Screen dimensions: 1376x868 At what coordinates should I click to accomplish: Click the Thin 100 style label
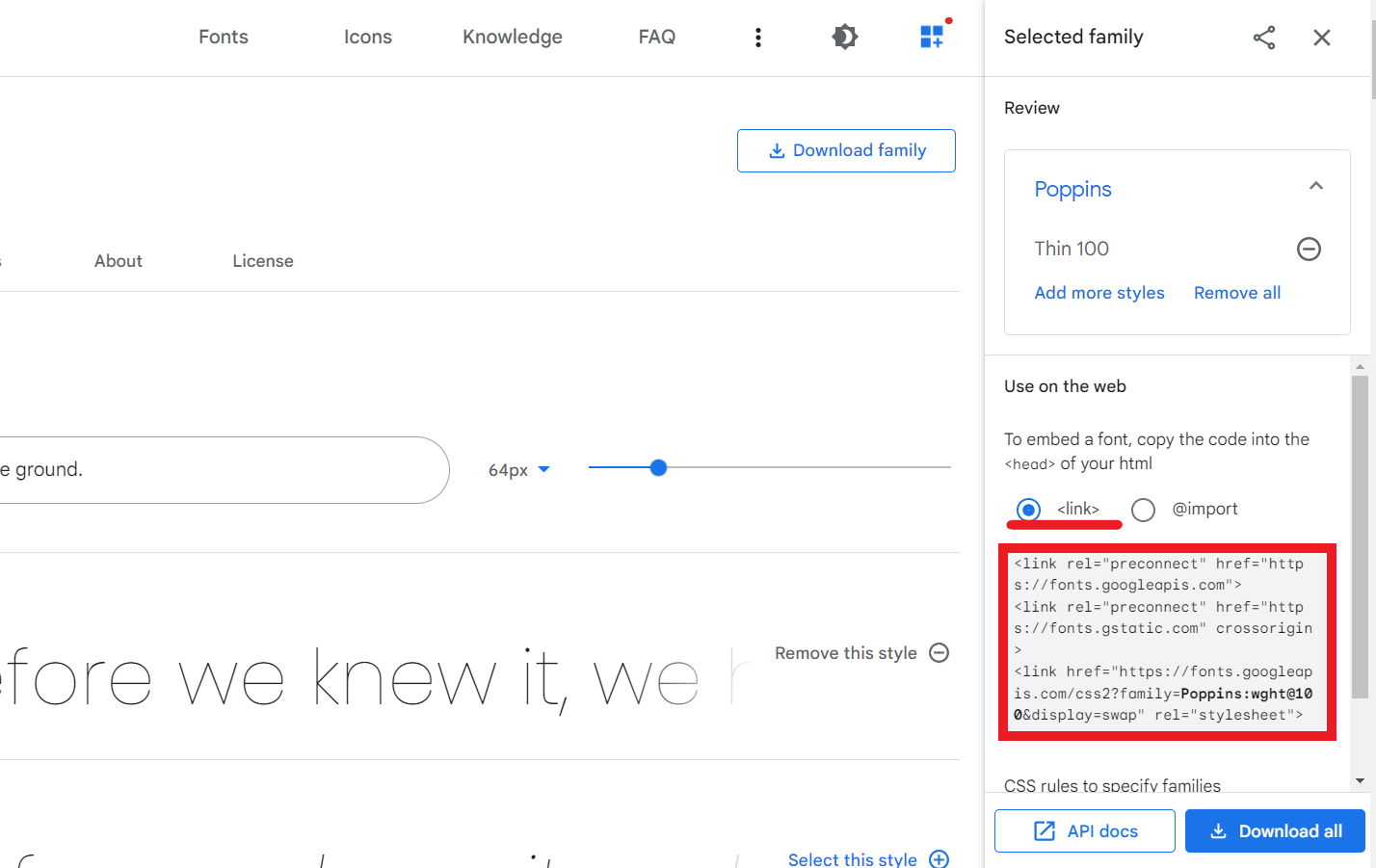[x=1072, y=249]
